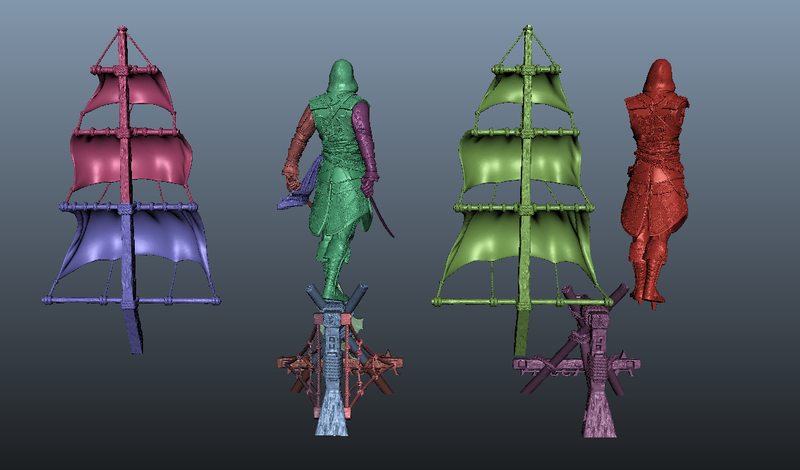800x470 pixels.
Task: Select the purple right arm of green figure
Action: 365,147
